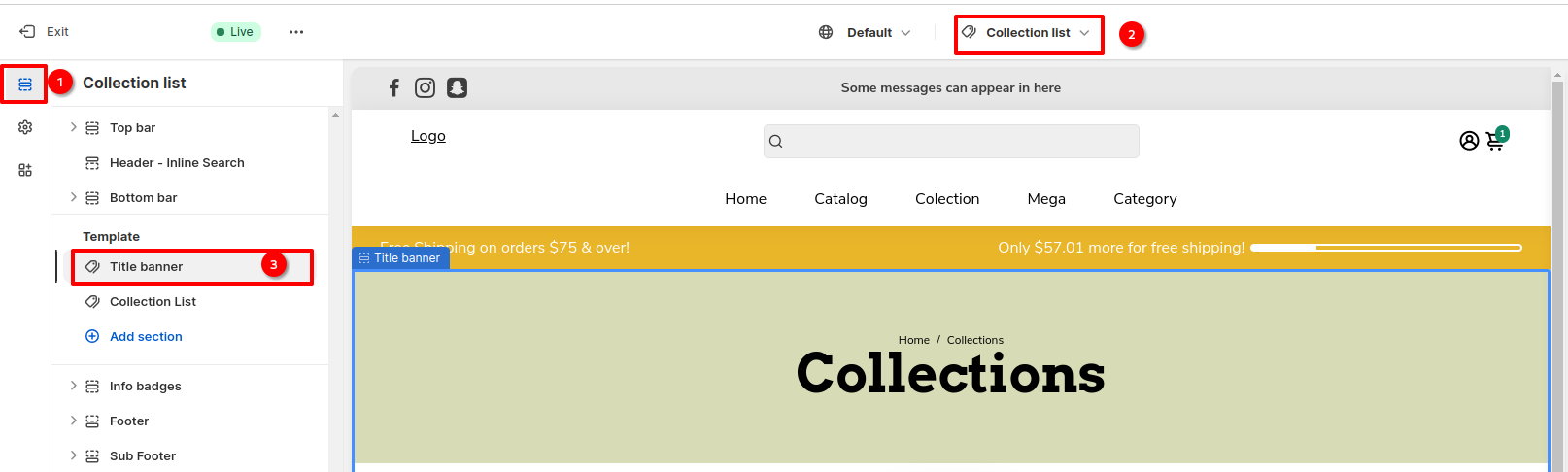This screenshot has width=1568, height=472.
Task: Click the store search input field
Action: pos(951,141)
